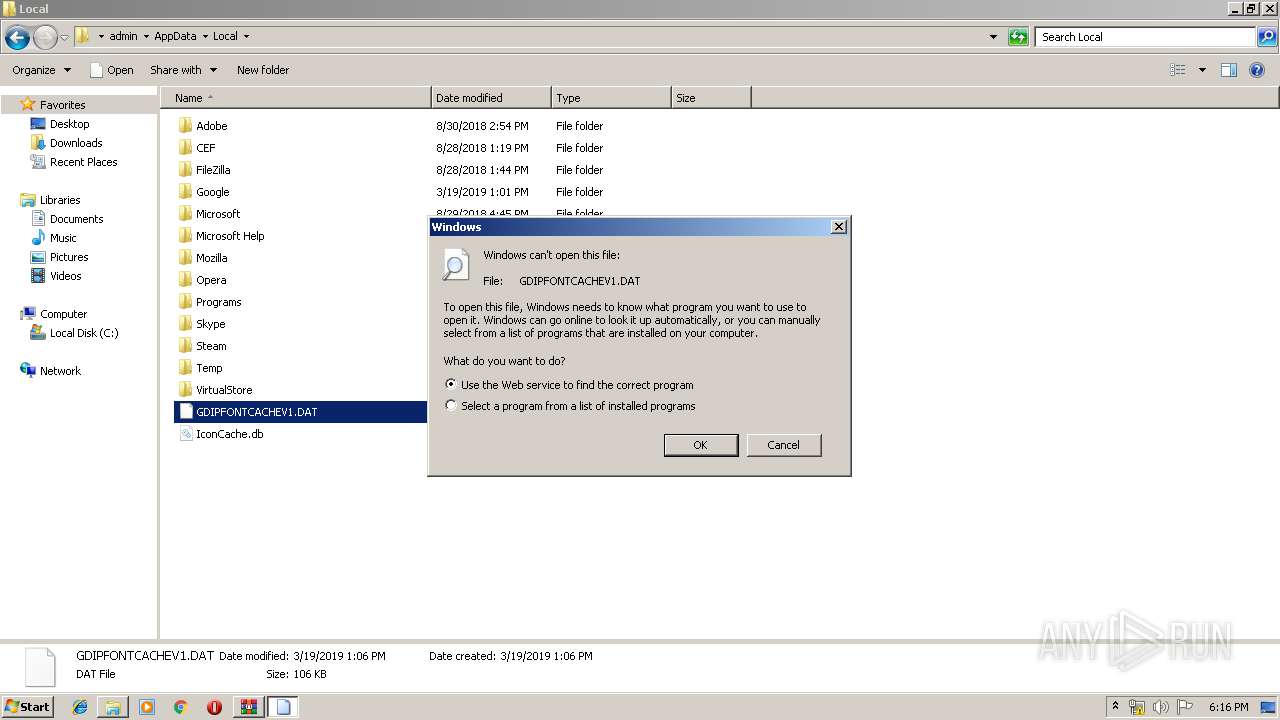This screenshot has width=1280, height=720.
Task: Select the IconCache.db file icon
Action: click(x=185, y=433)
